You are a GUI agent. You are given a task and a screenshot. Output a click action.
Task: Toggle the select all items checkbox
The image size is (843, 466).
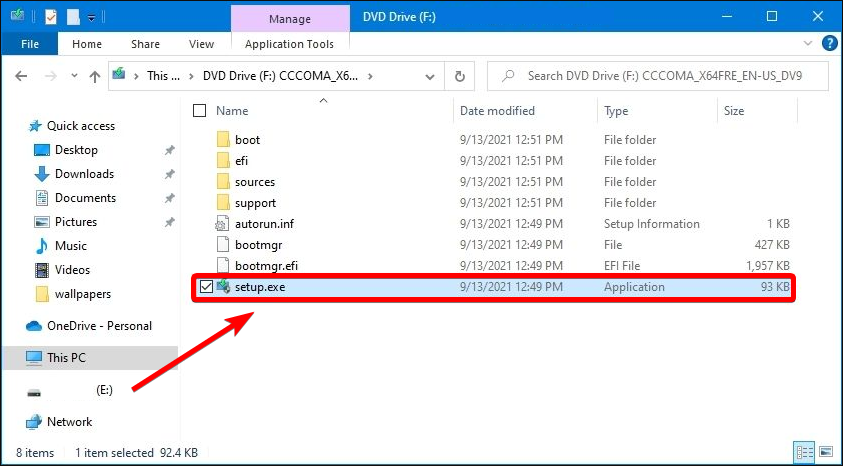[x=199, y=111]
